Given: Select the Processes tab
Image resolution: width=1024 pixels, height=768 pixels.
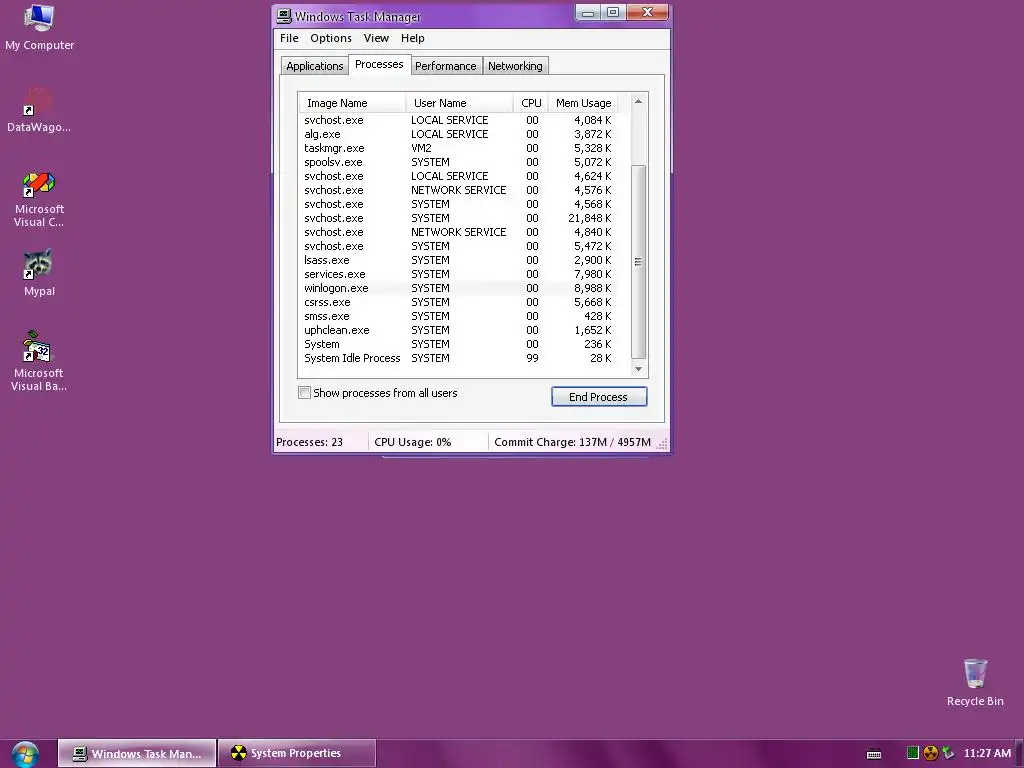Looking at the screenshot, I should pyautogui.click(x=379, y=64).
